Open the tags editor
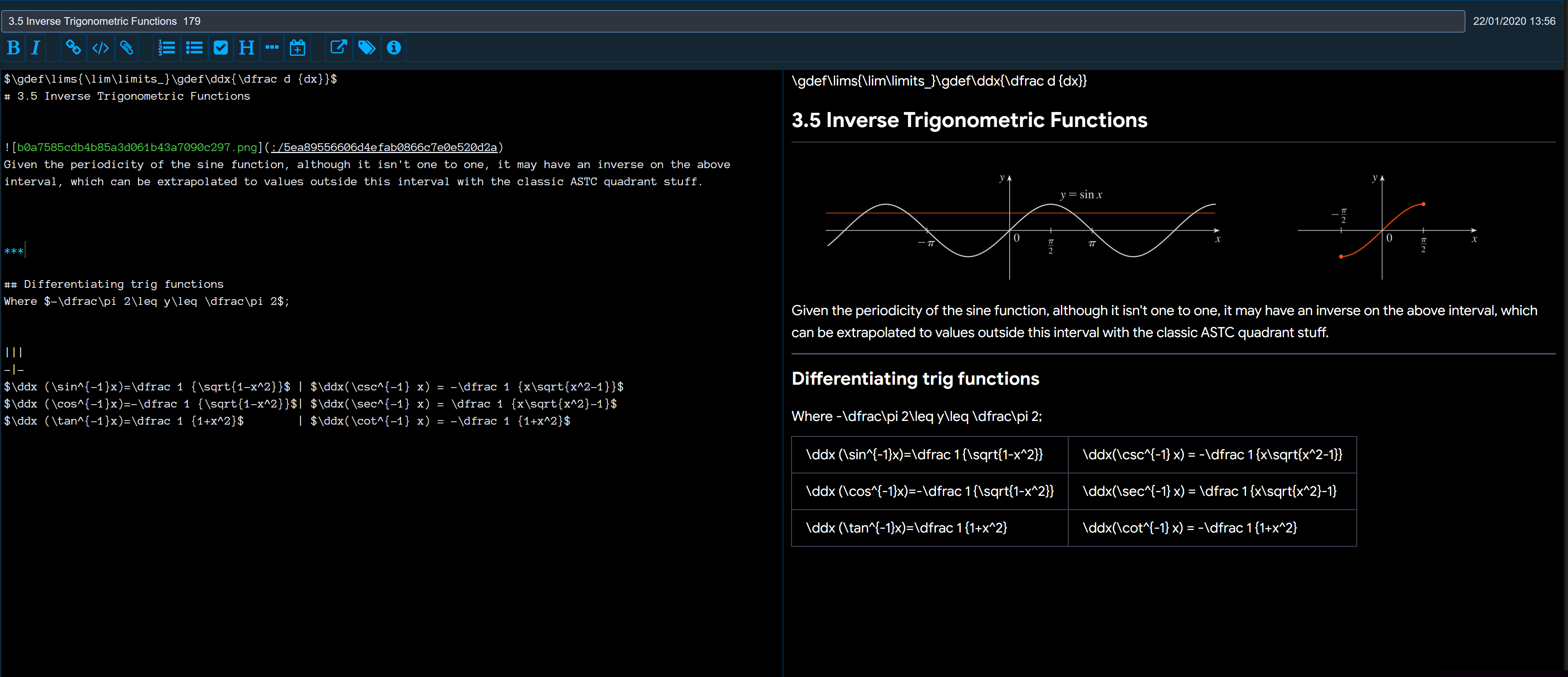The width and height of the screenshot is (1568, 677). click(366, 48)
